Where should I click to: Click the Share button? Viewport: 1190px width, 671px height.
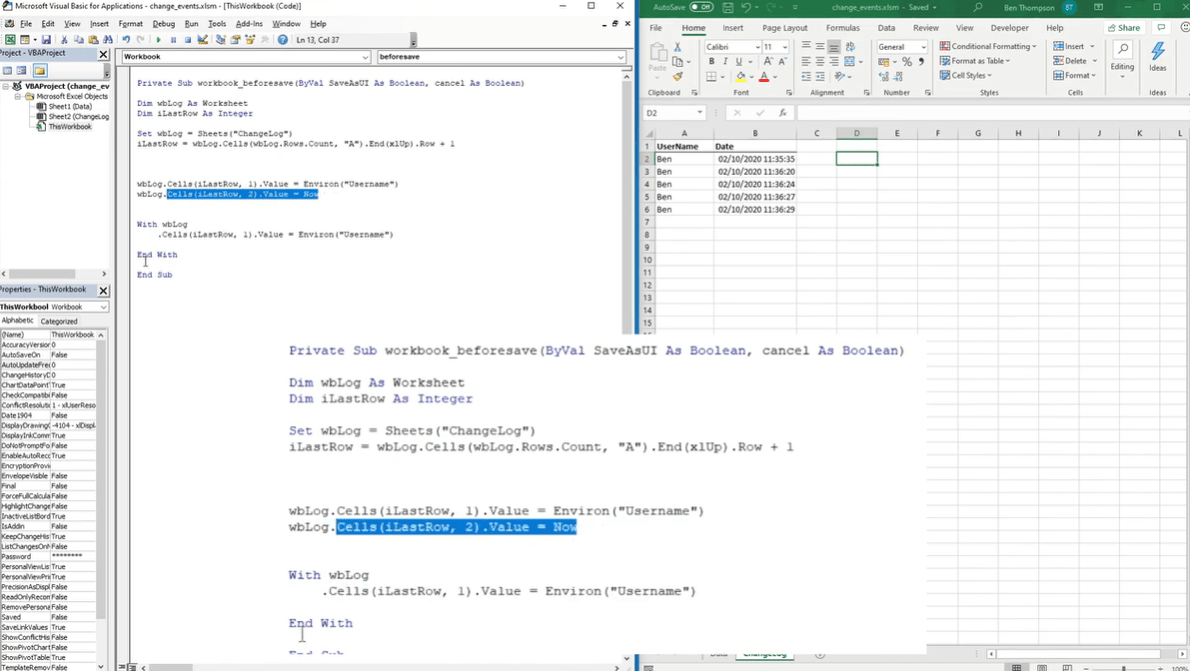click(x=1124, y=28)
